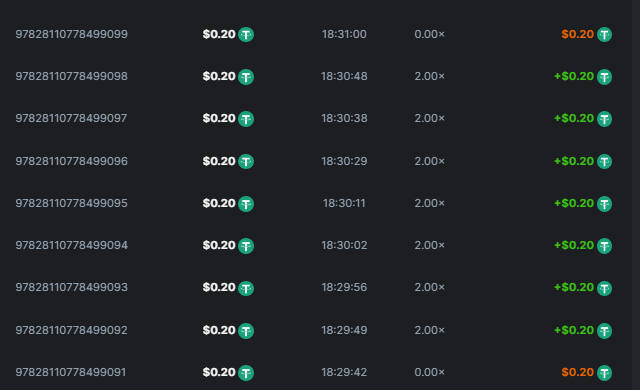The height and width of the screenshot is (390, 640).
Task: Click Tether icon beside +$0.20 at 18:29:49
Action: (x=604, y=331)
